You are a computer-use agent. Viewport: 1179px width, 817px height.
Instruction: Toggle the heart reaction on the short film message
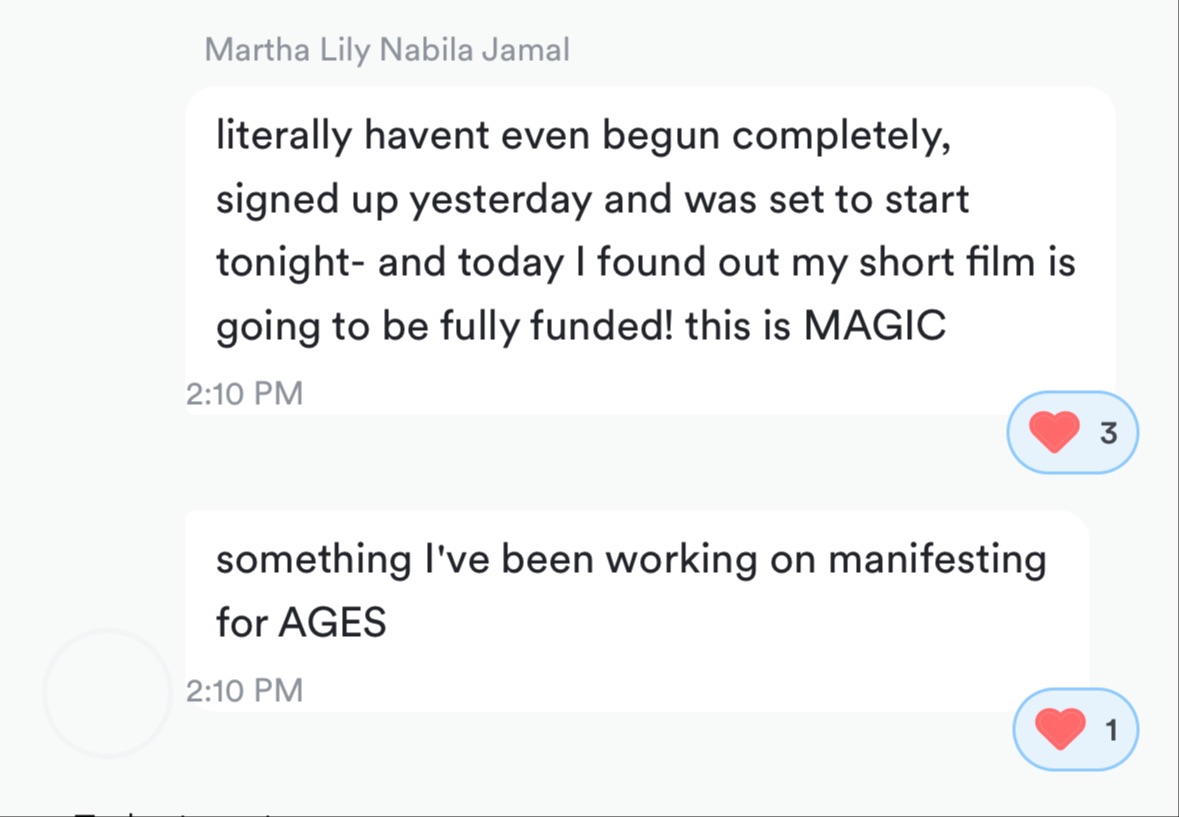pos(1072,432)
